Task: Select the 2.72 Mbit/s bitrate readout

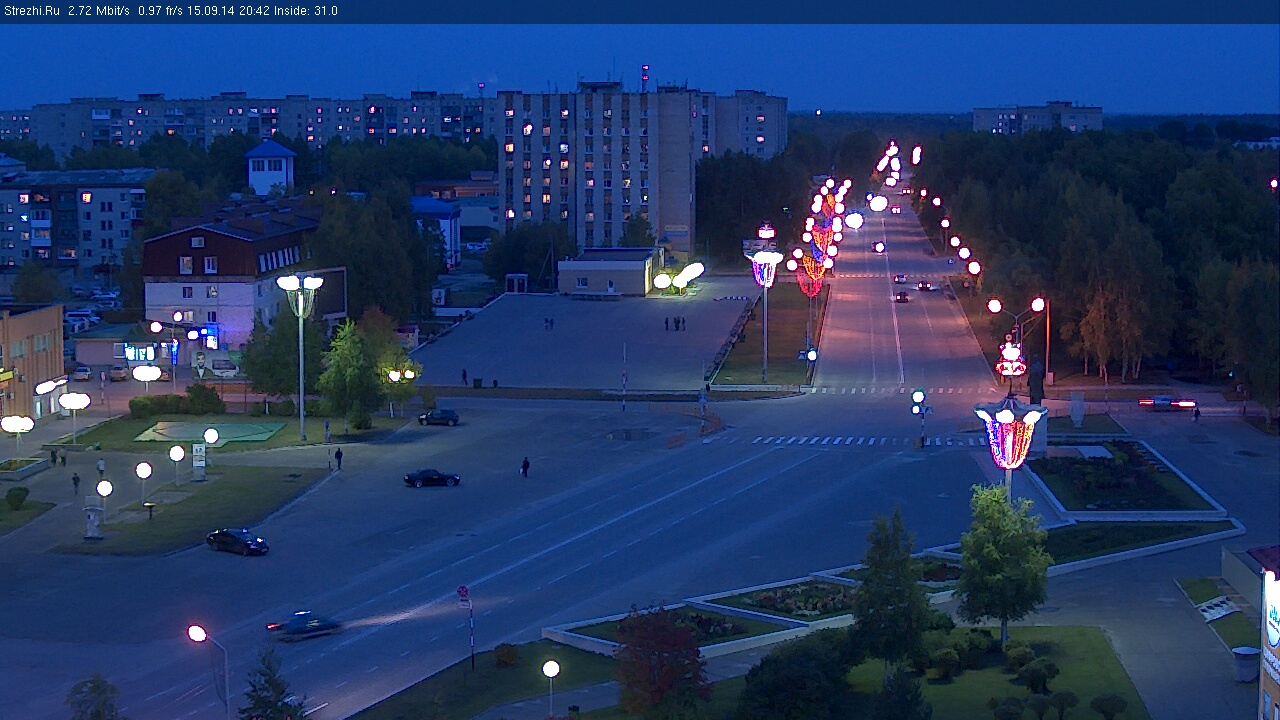Action: coord(98,11)
